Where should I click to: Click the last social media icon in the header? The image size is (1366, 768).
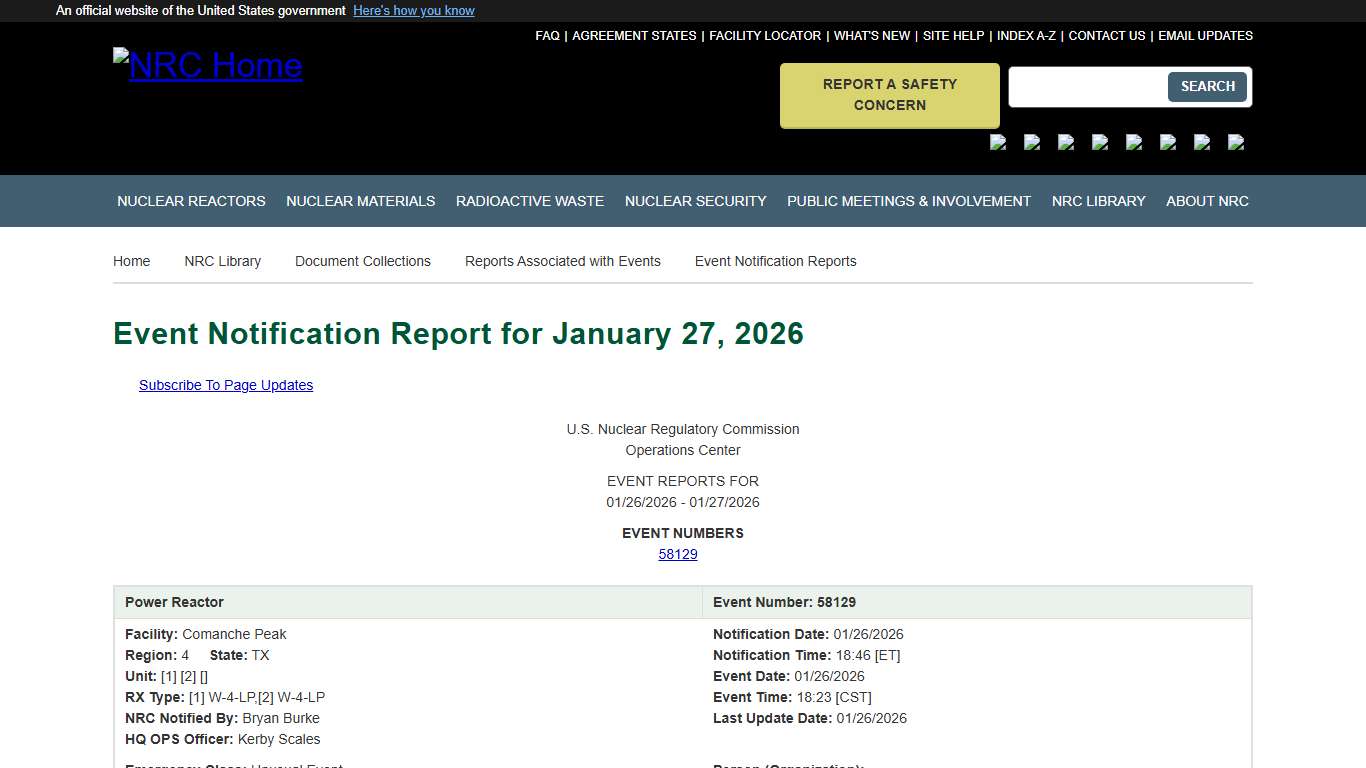click(x=1237, y=142)
